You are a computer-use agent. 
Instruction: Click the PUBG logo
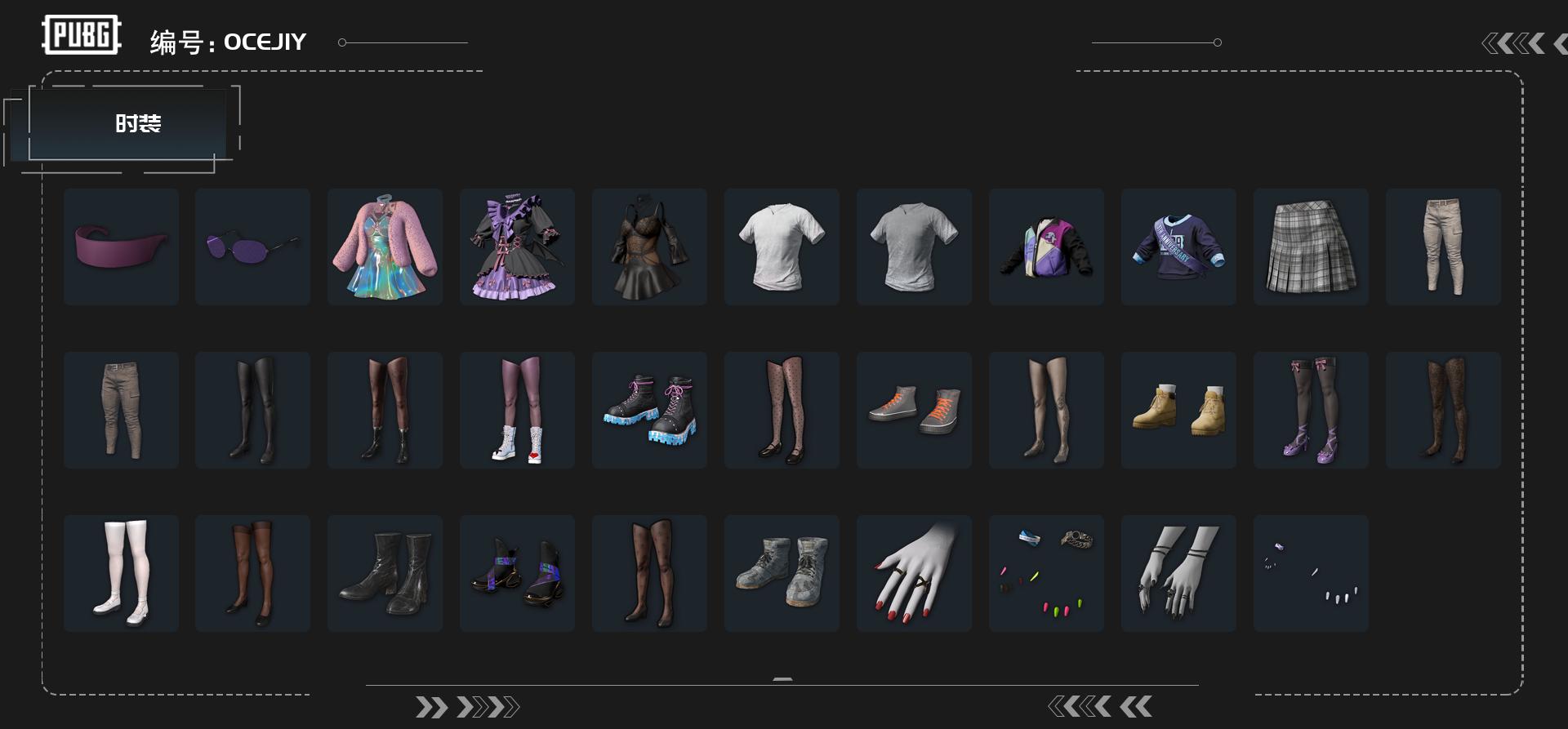(82, 35)
